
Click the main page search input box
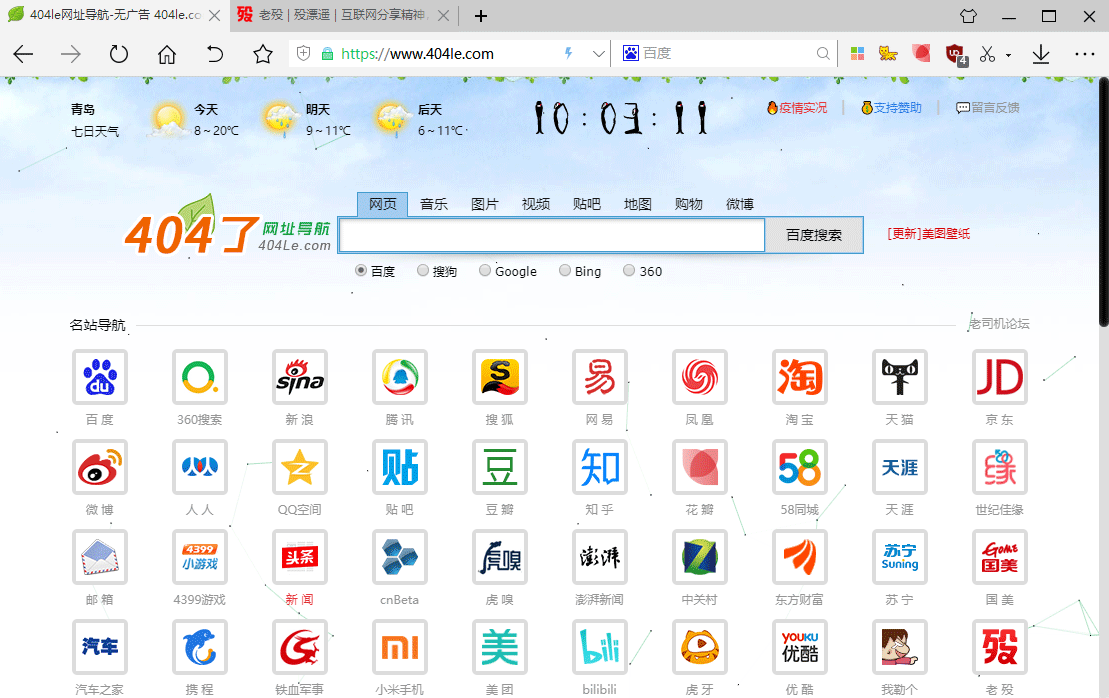pos(552,235)
